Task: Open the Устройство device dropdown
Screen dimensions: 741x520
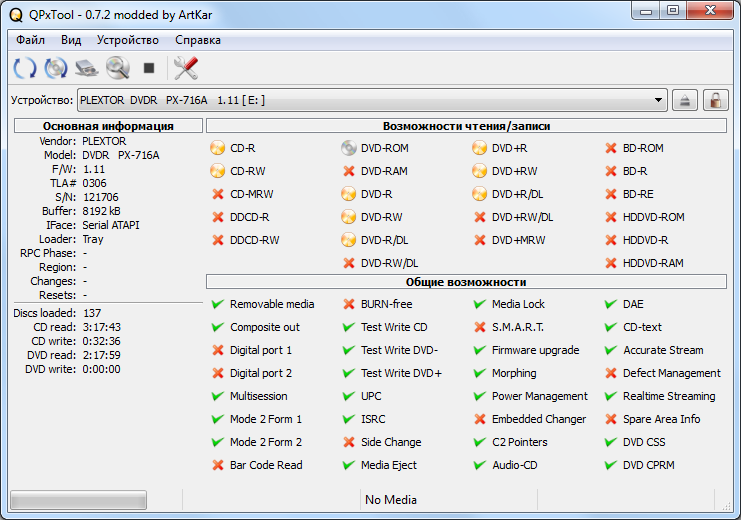Action: point(372,100)
